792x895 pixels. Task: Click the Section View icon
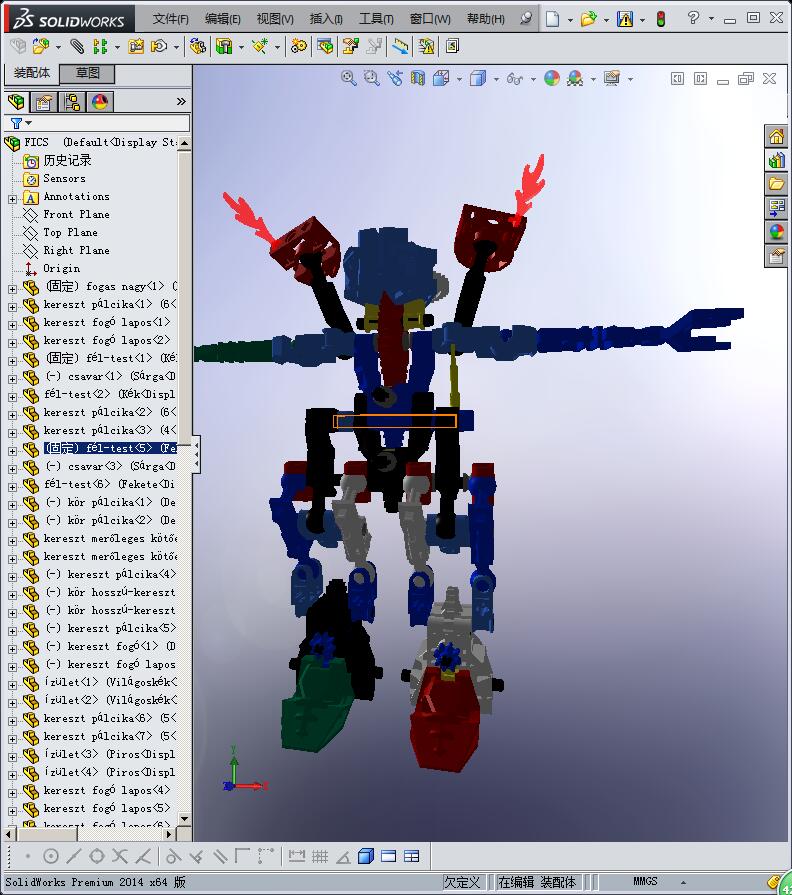click(x=418, y=78)
